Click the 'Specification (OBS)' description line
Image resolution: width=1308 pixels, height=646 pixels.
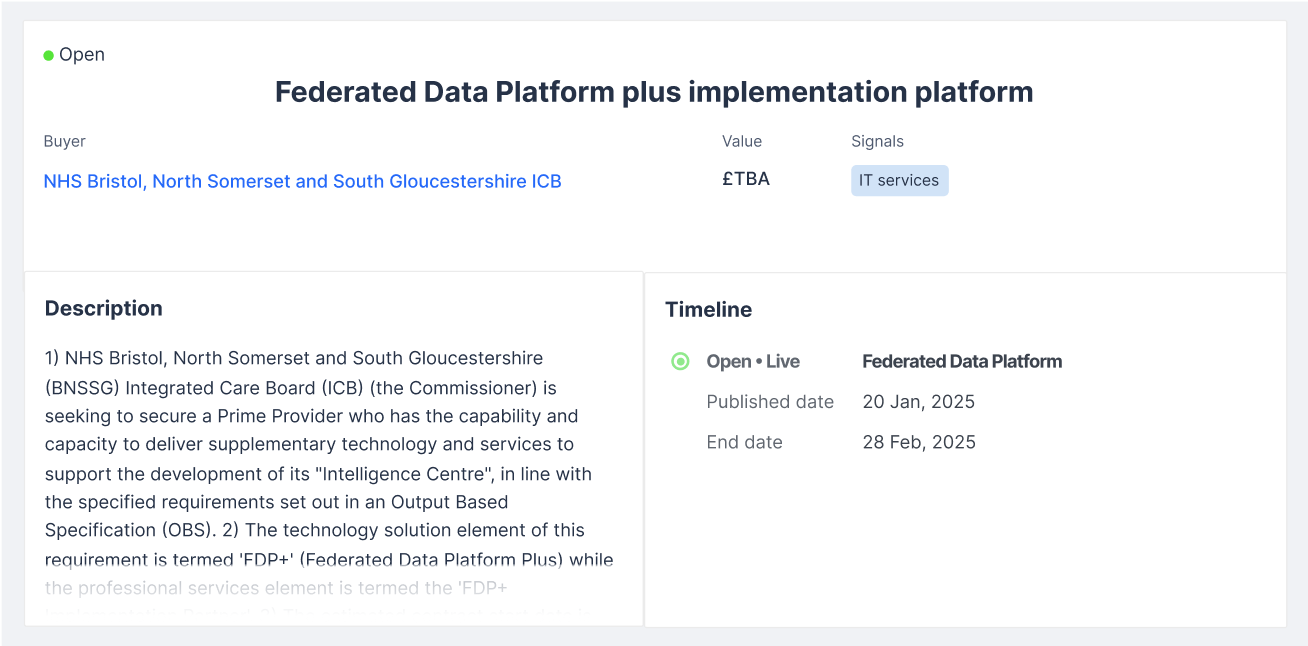coord(314,530)
